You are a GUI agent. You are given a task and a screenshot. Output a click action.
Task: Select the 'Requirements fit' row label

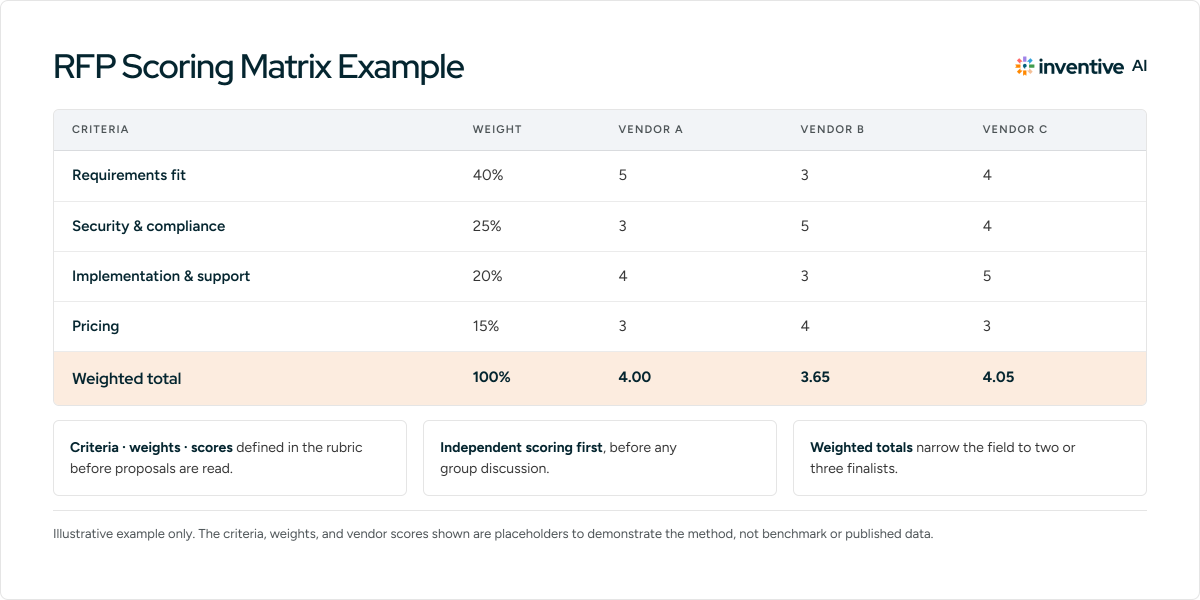pyautogui.click(x=129, y=175)
